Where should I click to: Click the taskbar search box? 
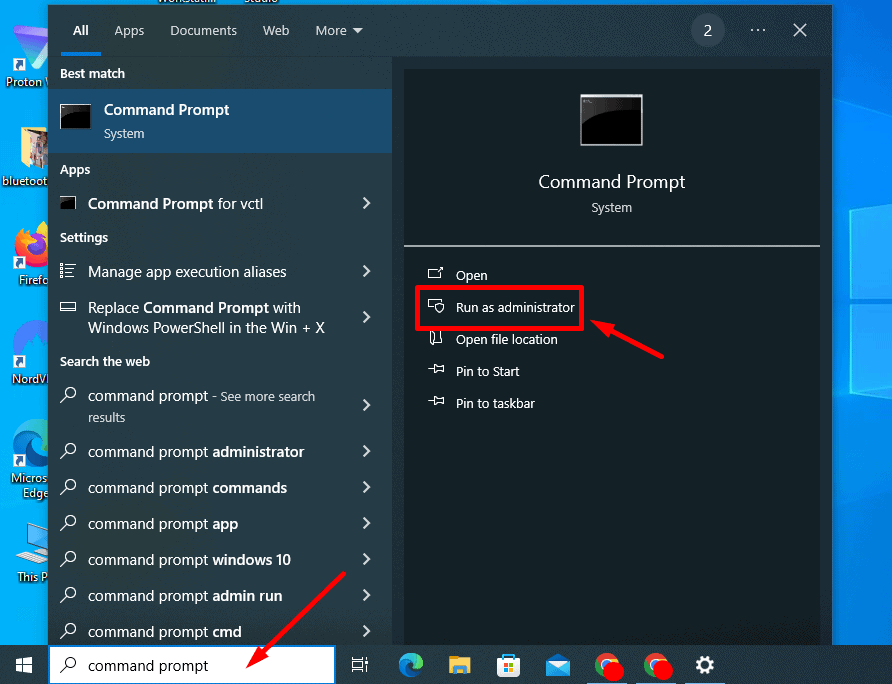click(x=192, y=665)
